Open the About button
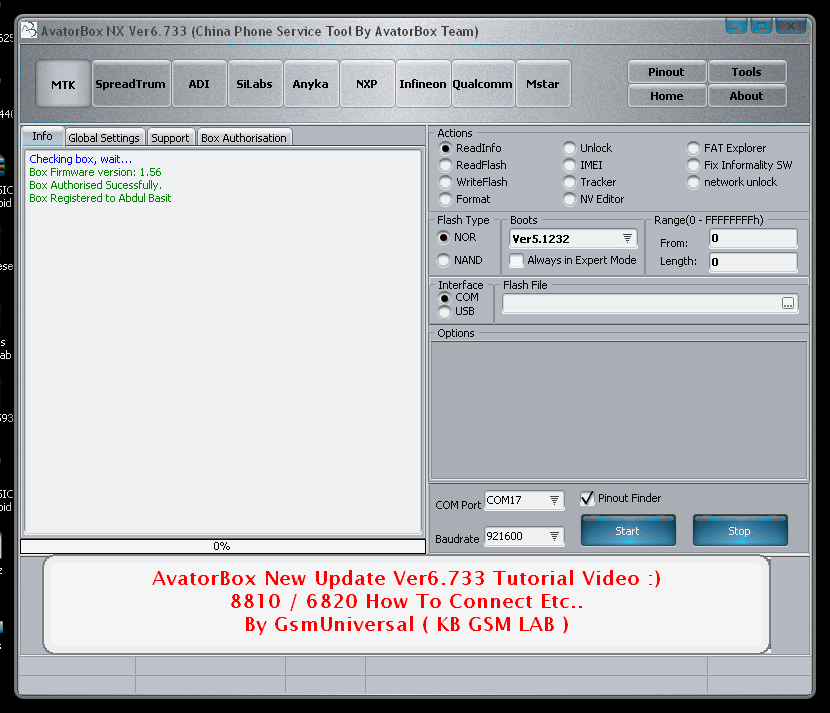 coord(747,96)
